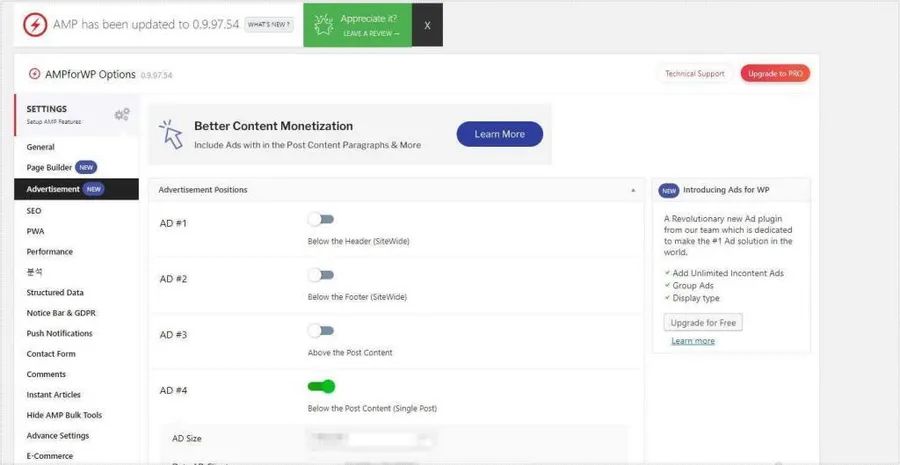This screenshot has height=465, width=900.
Task: Click 'Group Ads' feature text
Action: (693, 285)
